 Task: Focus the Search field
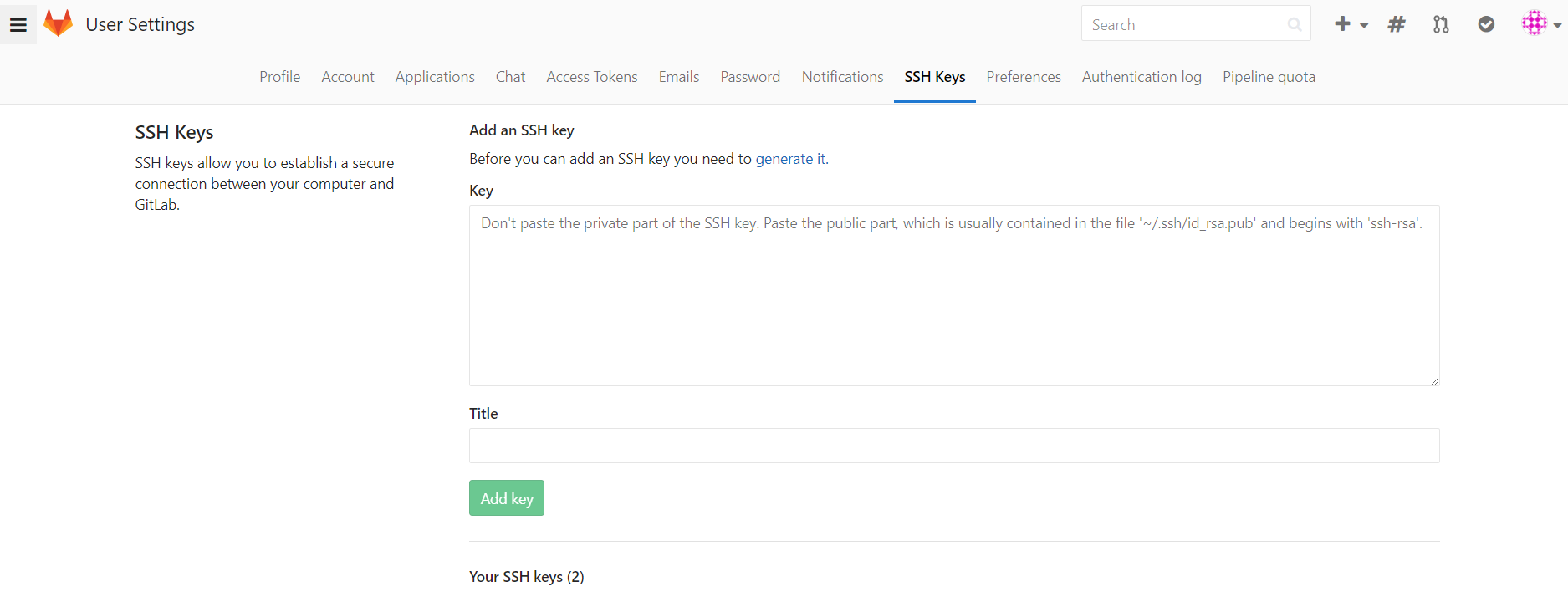click(x=1196, y=24)
